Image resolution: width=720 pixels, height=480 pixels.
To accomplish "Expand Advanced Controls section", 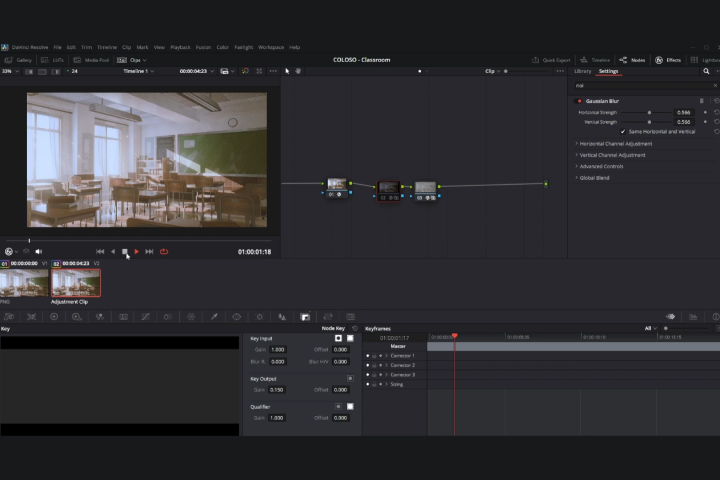I will pos(599,166).
